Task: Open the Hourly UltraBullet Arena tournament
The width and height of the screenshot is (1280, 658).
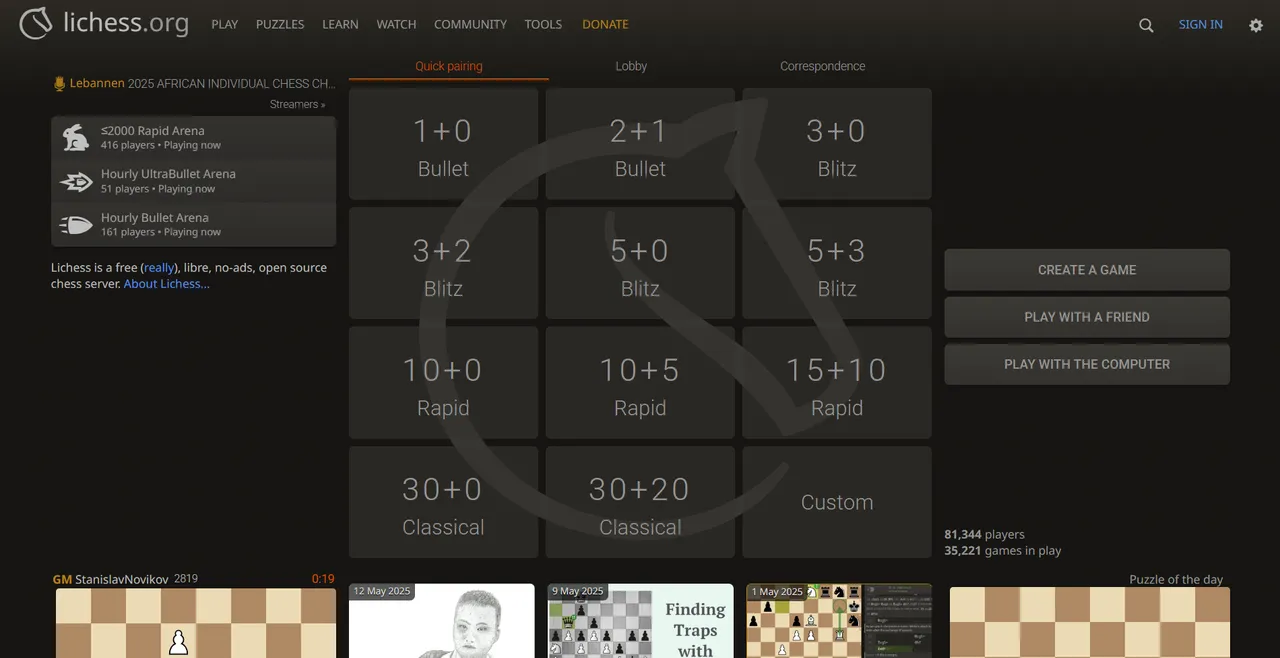Action: 194,181
